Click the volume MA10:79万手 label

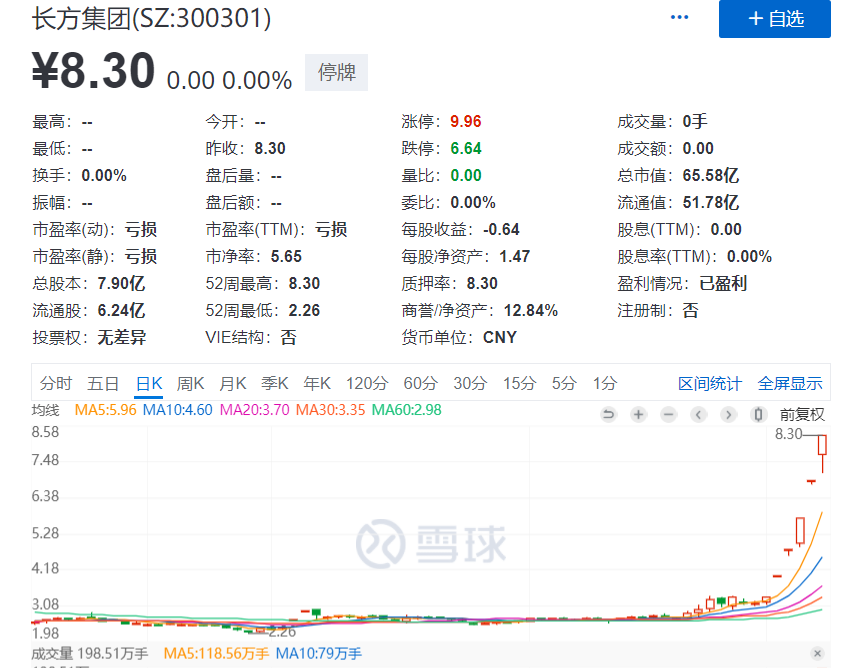click(x=319, y=653)
